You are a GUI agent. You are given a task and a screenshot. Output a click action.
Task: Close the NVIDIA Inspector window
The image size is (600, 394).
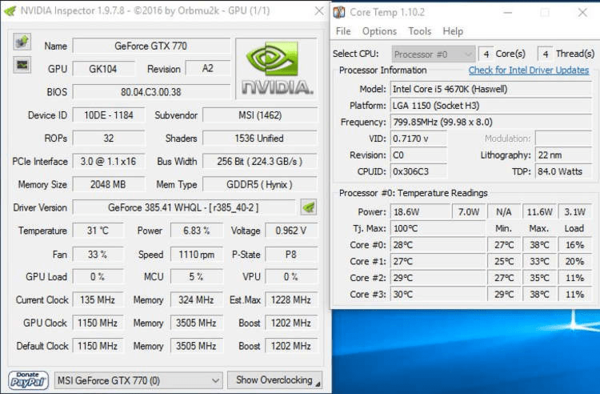(319, 11)
